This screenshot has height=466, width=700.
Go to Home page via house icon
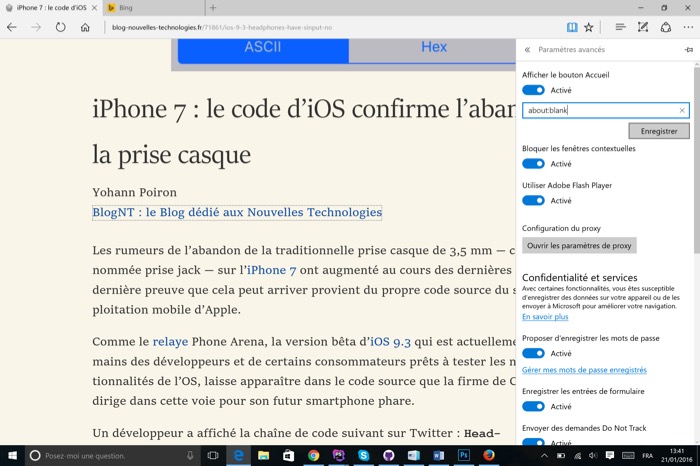[x=86, y=27]
